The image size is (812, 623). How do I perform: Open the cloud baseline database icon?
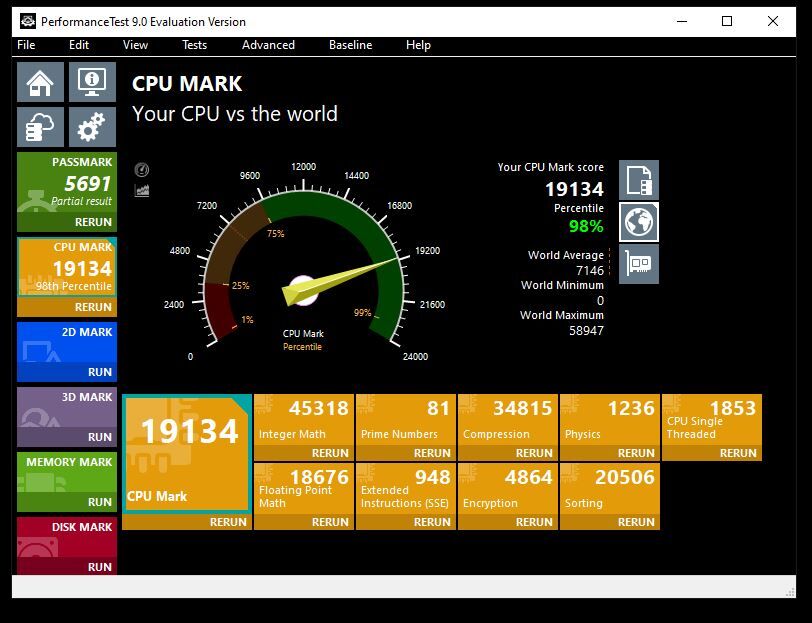click(x=40, y=127)
